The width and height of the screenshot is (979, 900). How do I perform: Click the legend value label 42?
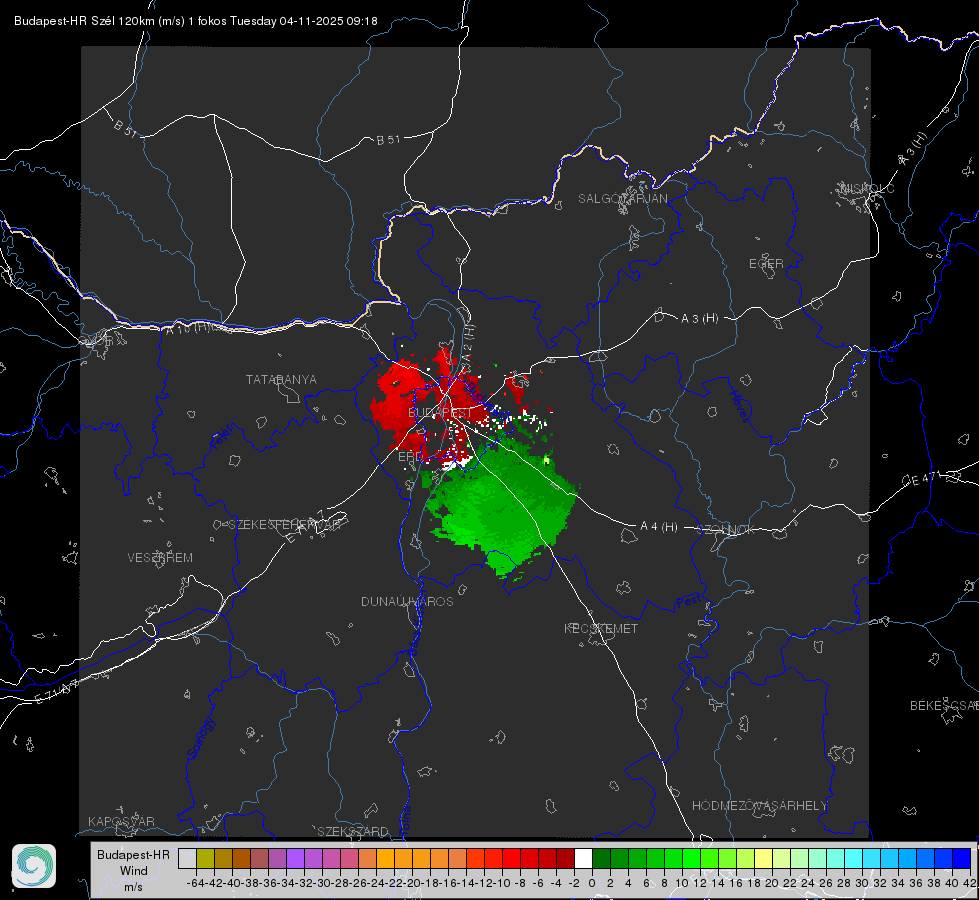click(969, 883)
